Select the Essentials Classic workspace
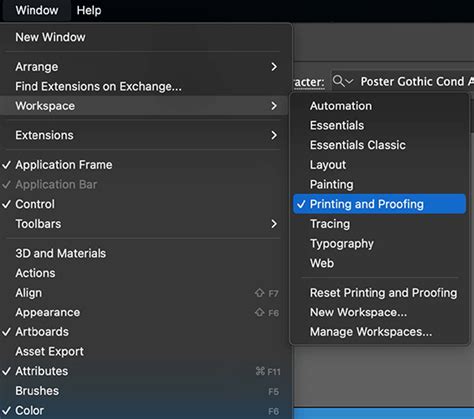 [379, 145]
